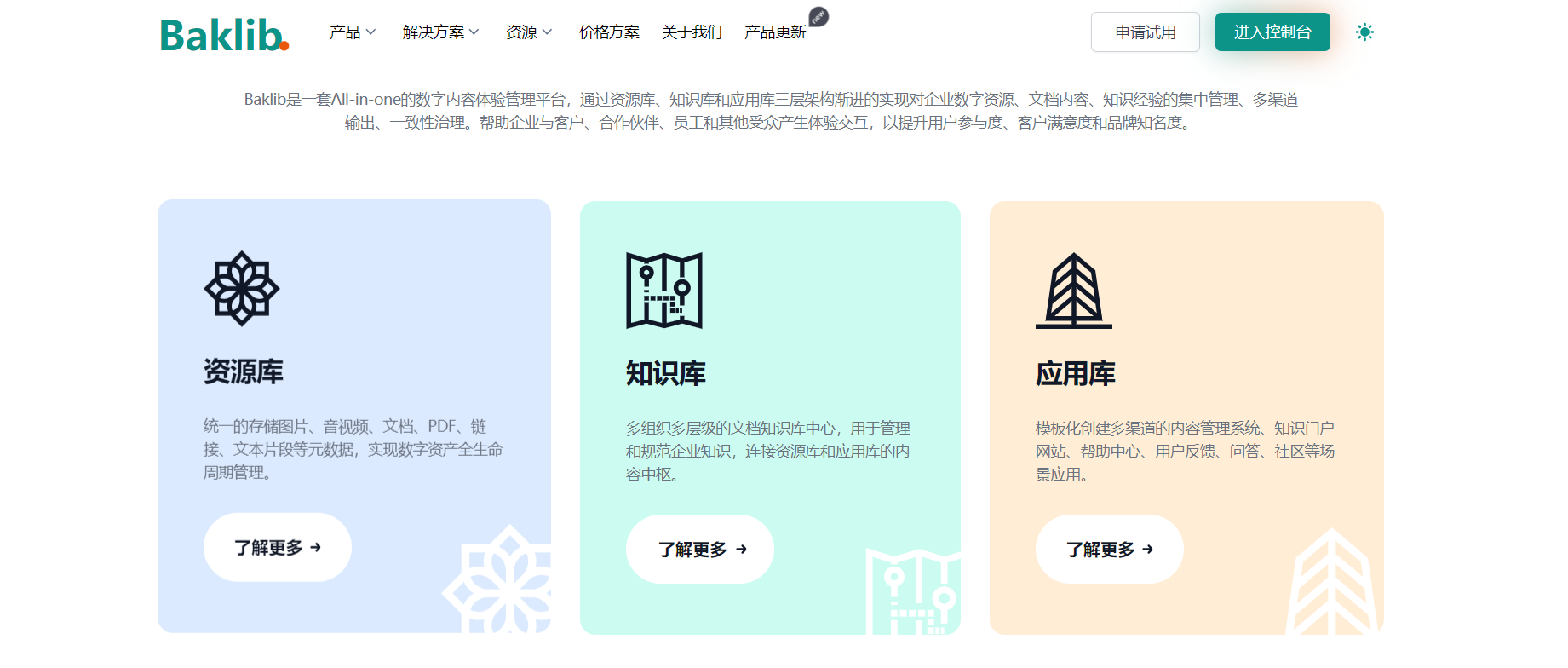This screenshot has width=1568, height=668.
Task: Go to 关于我们 in the navigation
Action: coord(692,32)
